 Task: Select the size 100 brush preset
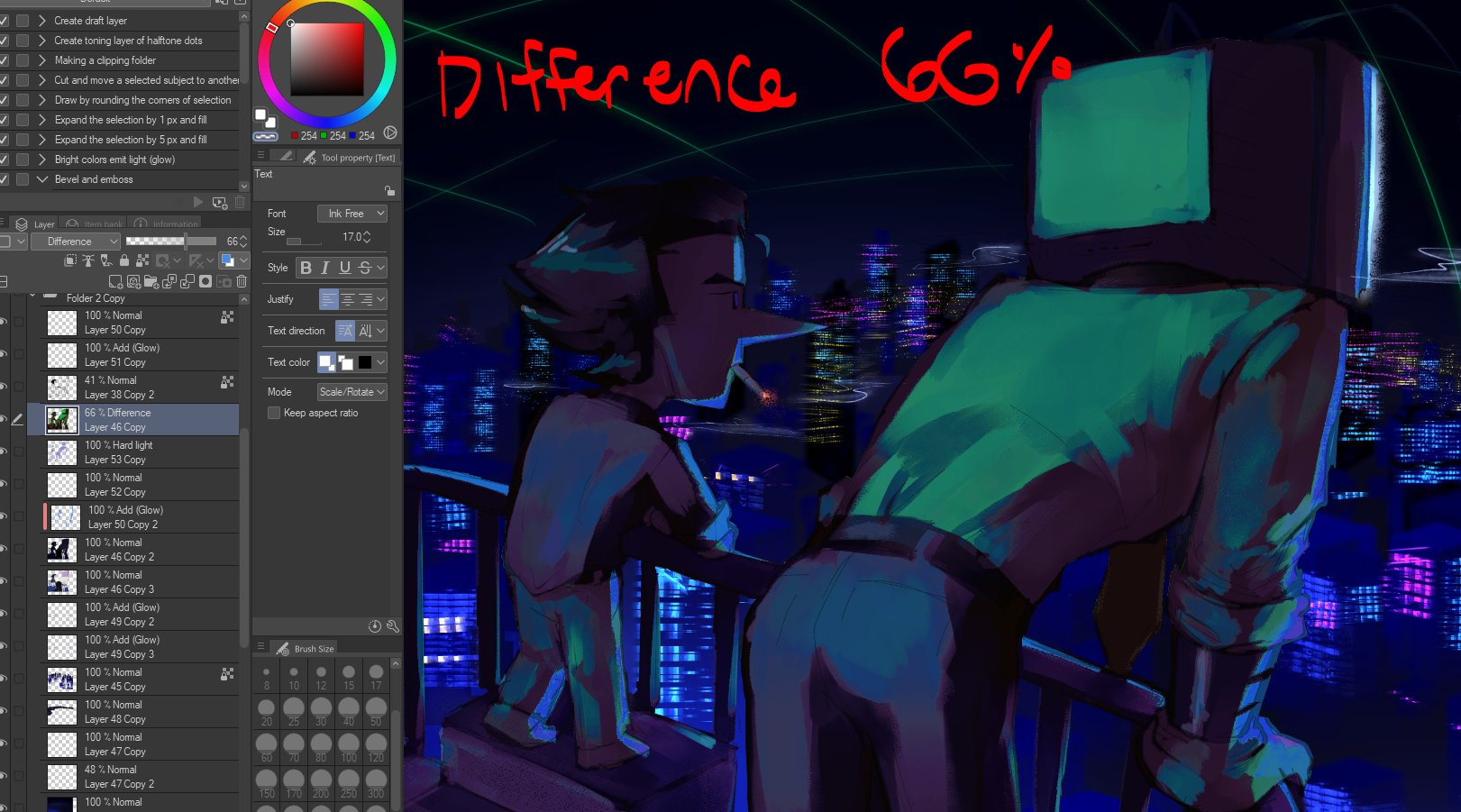(x=349, y=744)
